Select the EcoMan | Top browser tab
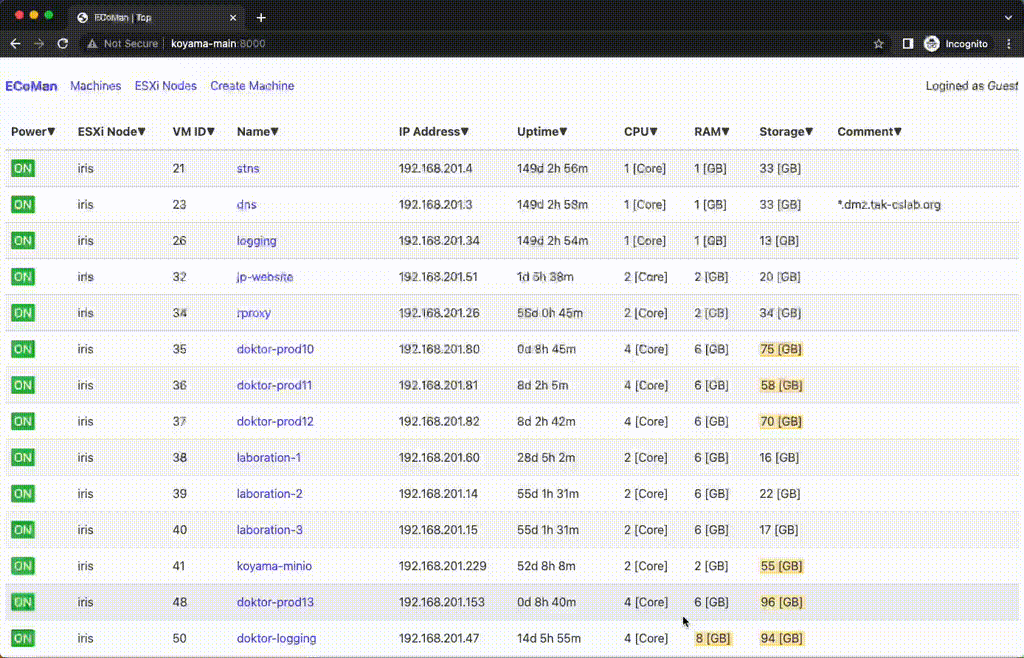Viewport: 1024px width, 658px height. point(157,18)
